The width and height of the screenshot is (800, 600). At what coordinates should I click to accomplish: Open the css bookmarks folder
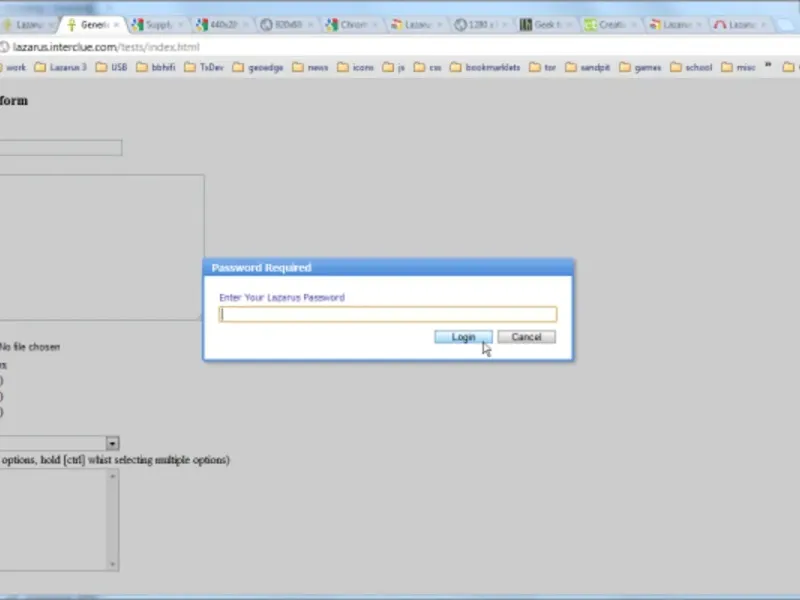pos(428,67)
